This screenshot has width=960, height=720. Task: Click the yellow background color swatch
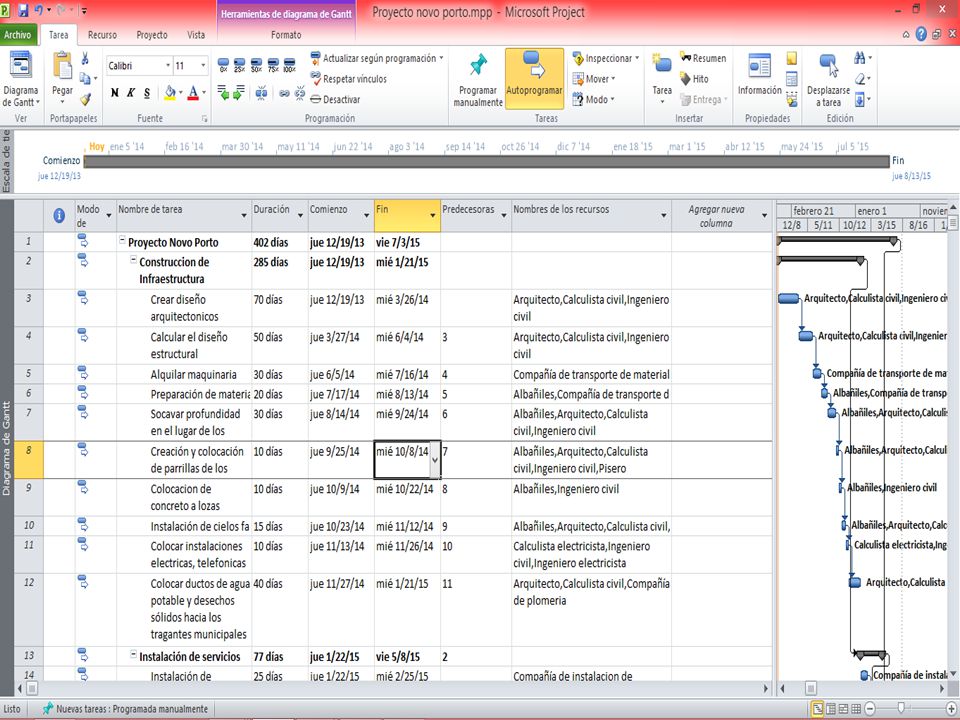click(170, 93)
